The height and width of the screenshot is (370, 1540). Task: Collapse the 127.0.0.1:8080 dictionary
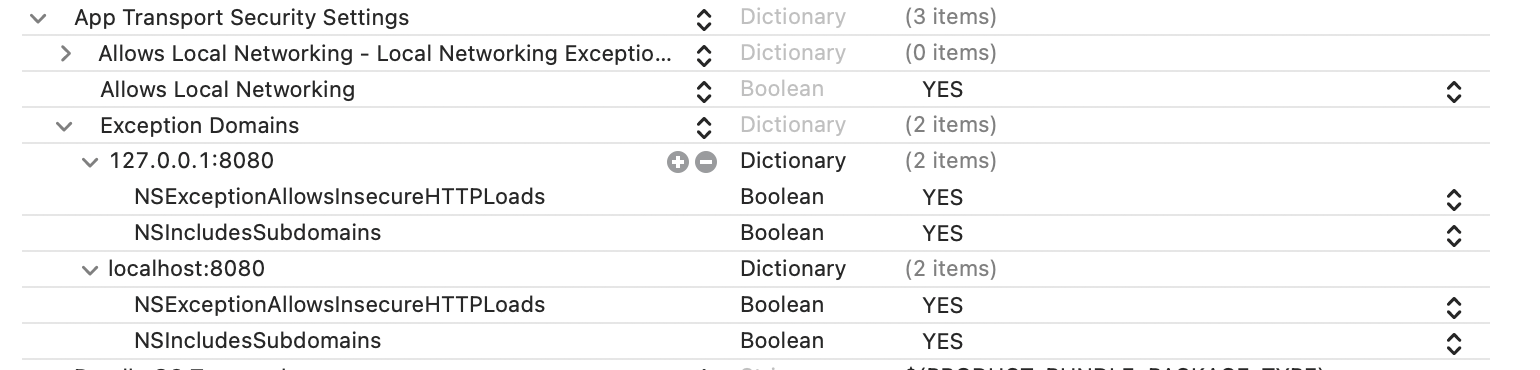coord(92,162)
